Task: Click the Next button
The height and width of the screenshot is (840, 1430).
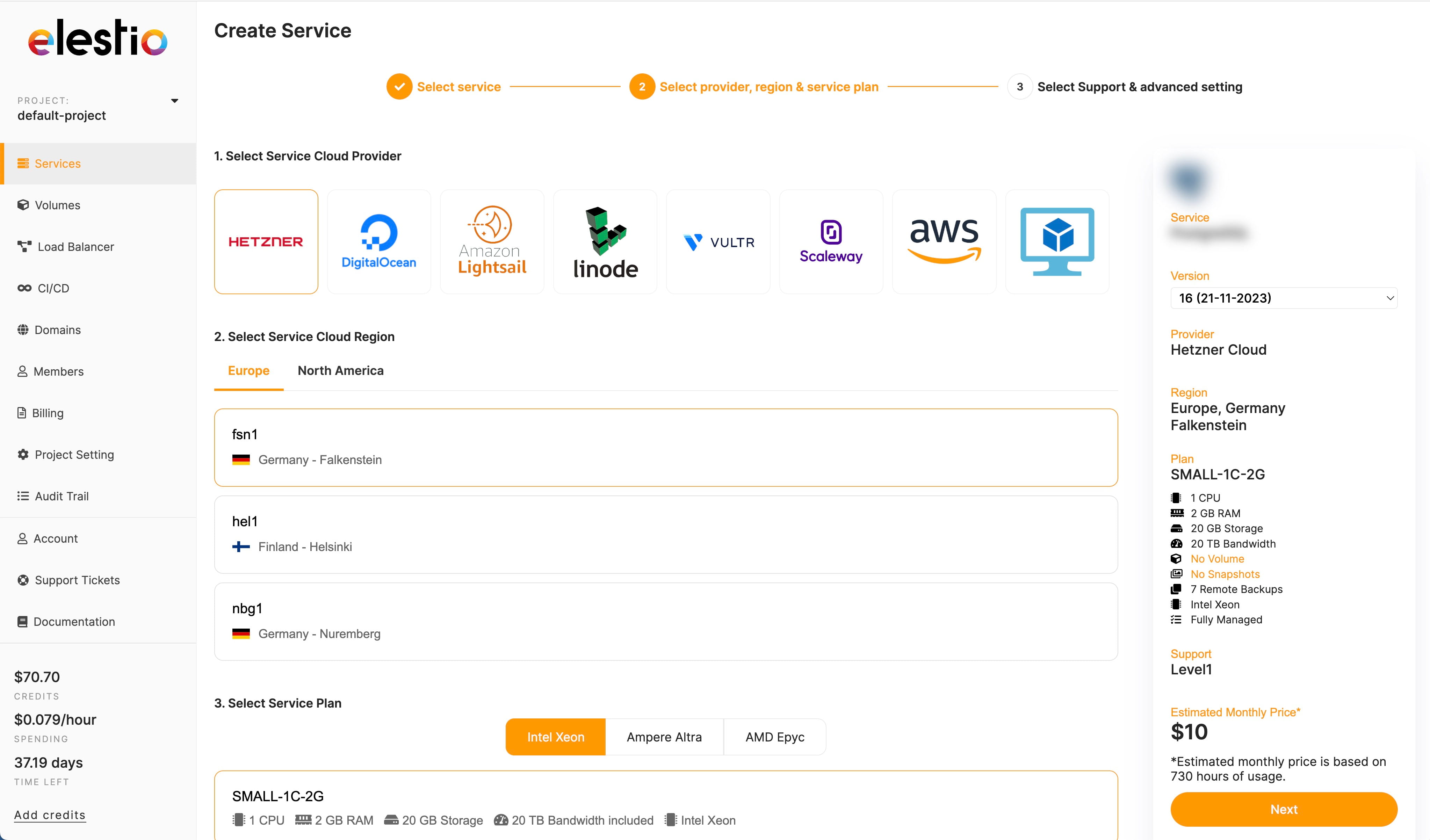Action: (x=1284, y=809)
